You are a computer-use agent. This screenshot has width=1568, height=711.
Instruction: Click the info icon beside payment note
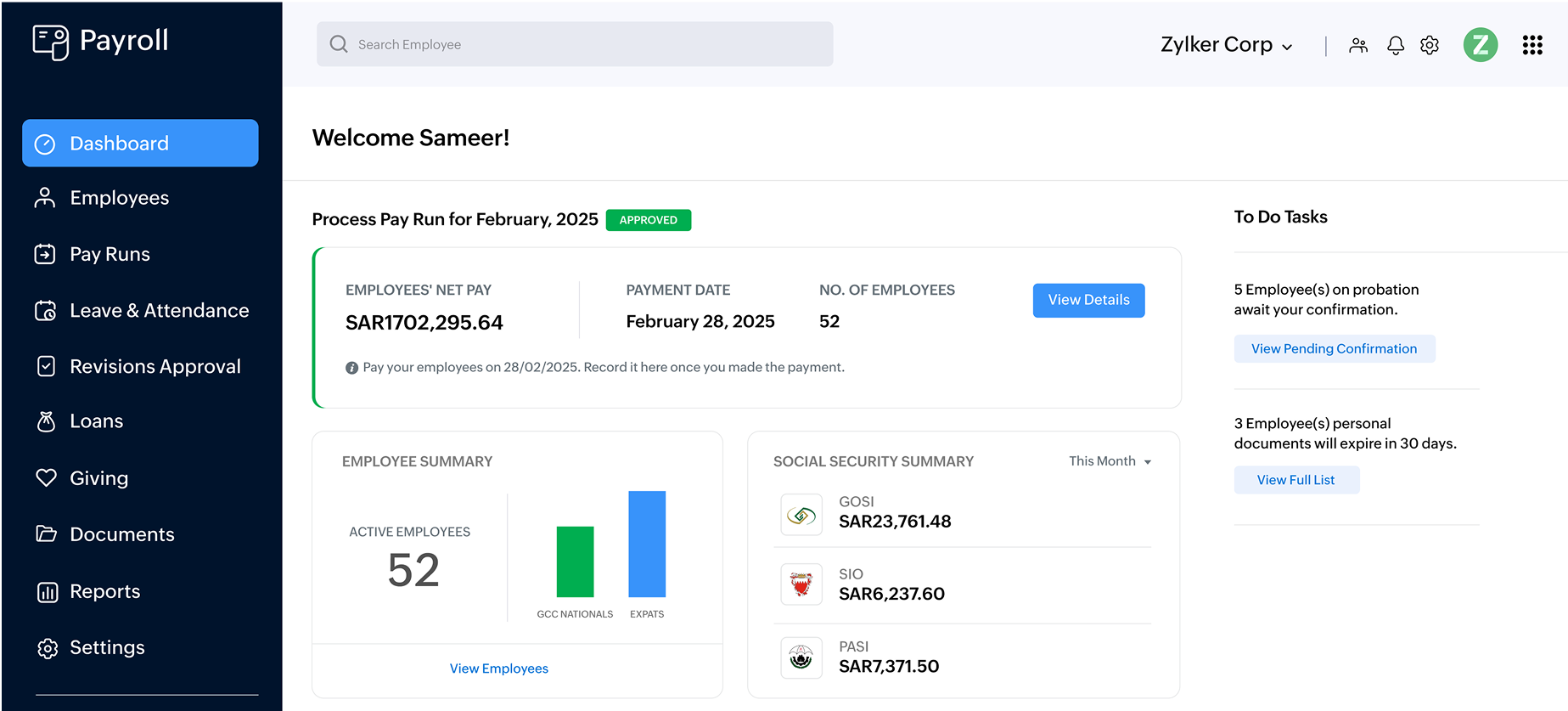click(351, 368)
